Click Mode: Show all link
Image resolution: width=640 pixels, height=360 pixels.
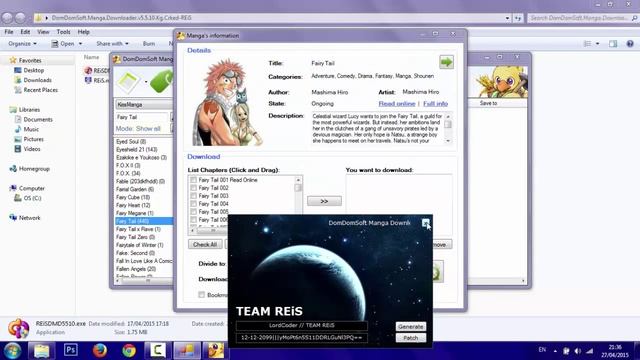point(138,129)
